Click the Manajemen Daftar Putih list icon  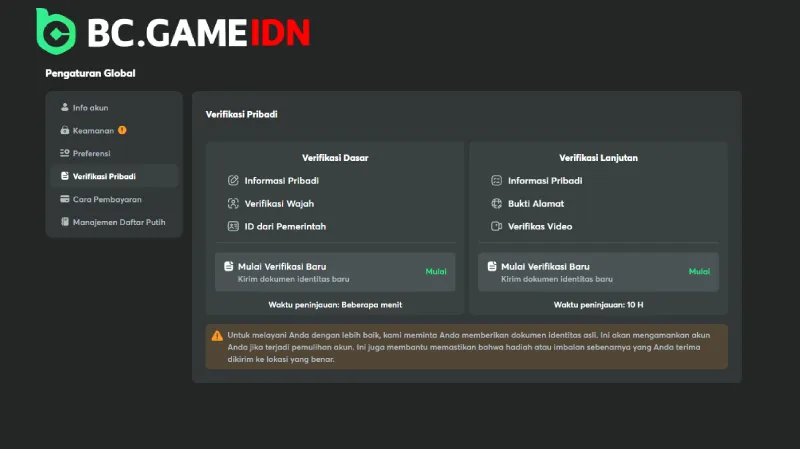[x=65, y=222]
